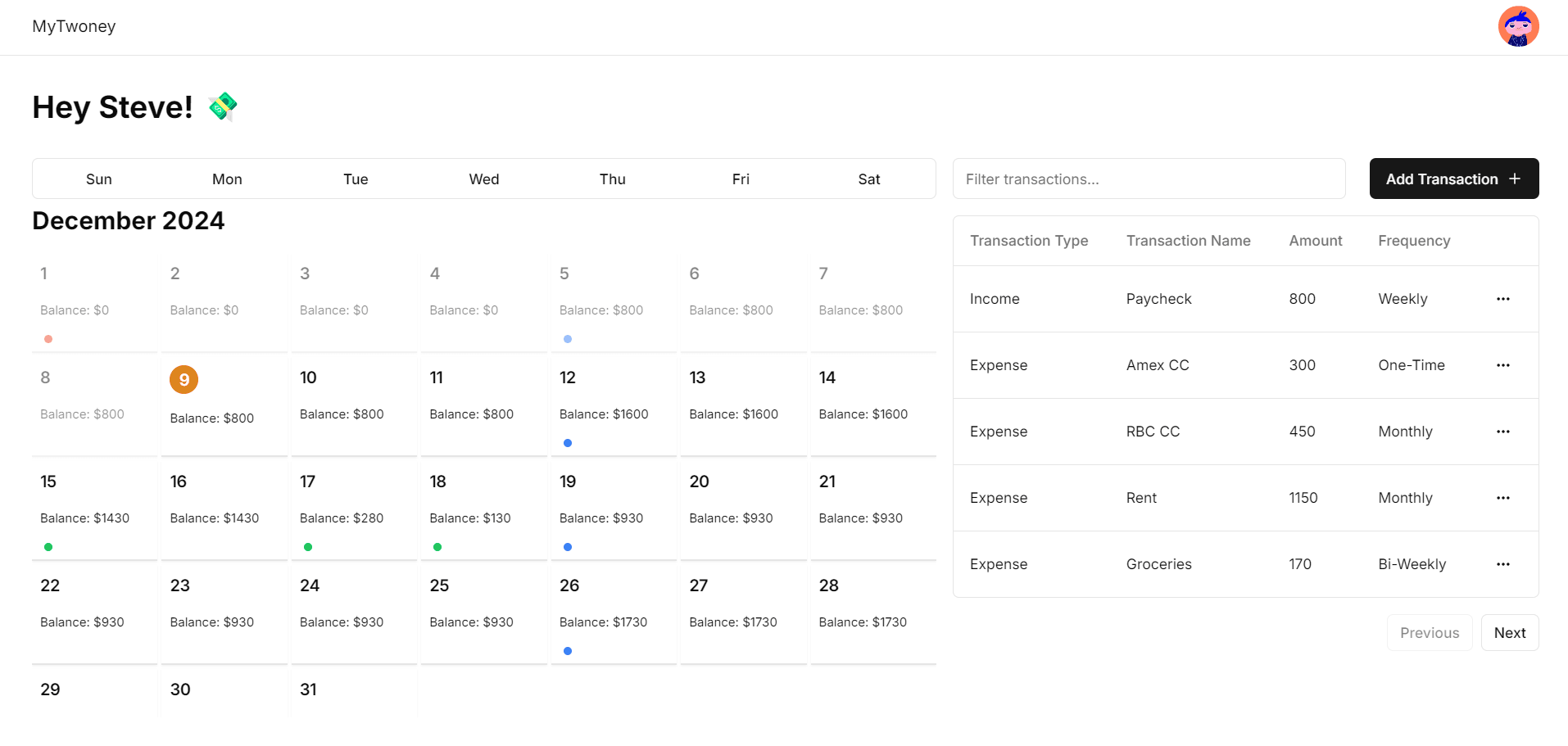The width and height of the screenshot is (1568, 746).
Task: Open actions menu for RBC CC row
Action: pyautogui.click(x=1502, y=432)
